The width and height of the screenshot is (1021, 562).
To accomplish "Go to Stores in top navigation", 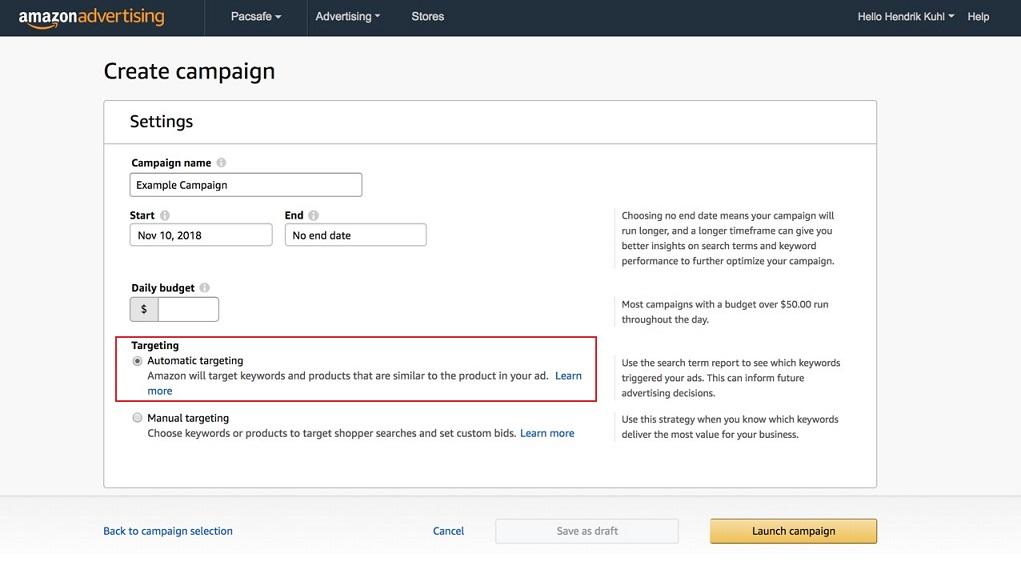I will (427, 17).
